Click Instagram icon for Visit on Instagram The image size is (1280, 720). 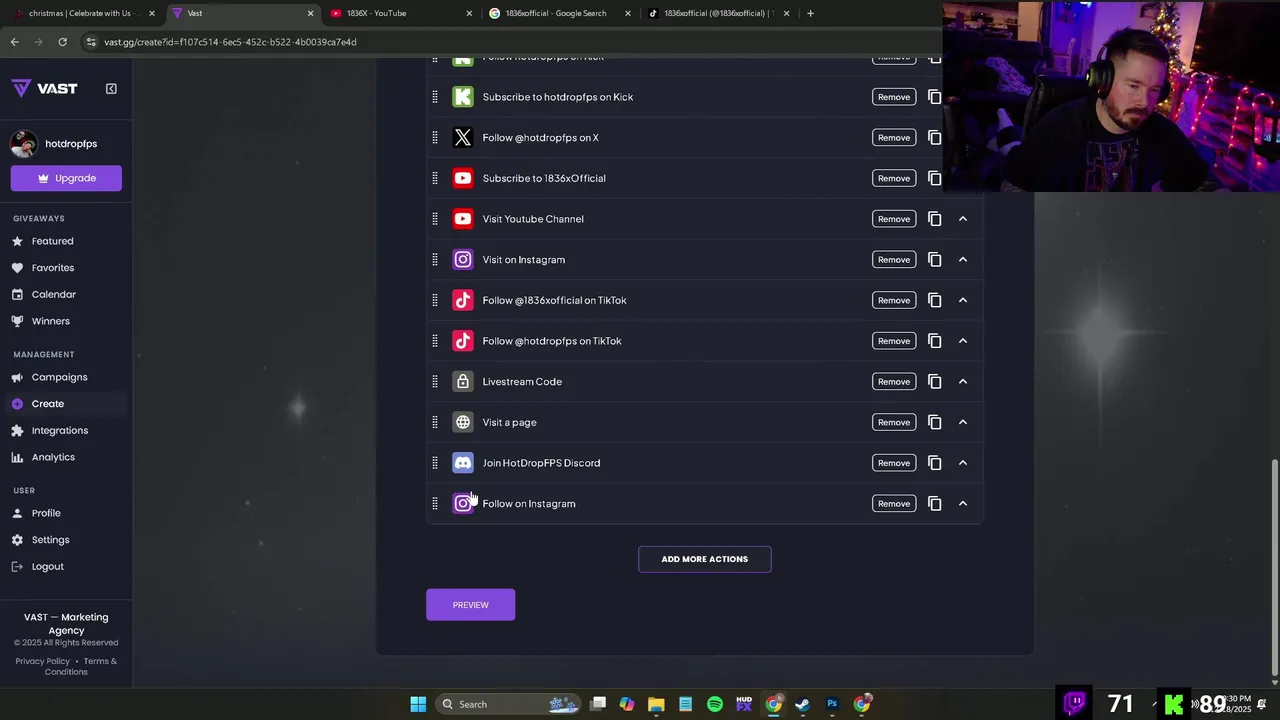pos(462,260)
